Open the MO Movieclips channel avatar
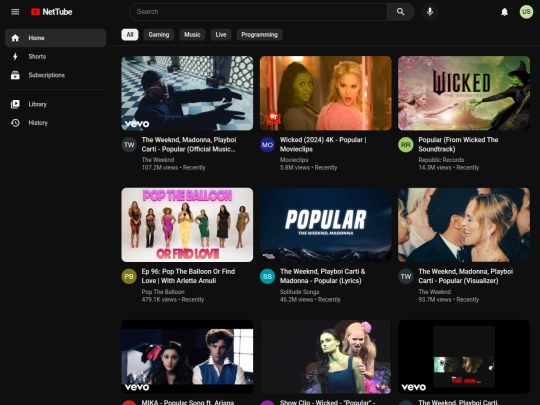Image resolution: width=540 pixels, height=405 pixels. pyautogui.click(x=267, y=145)
